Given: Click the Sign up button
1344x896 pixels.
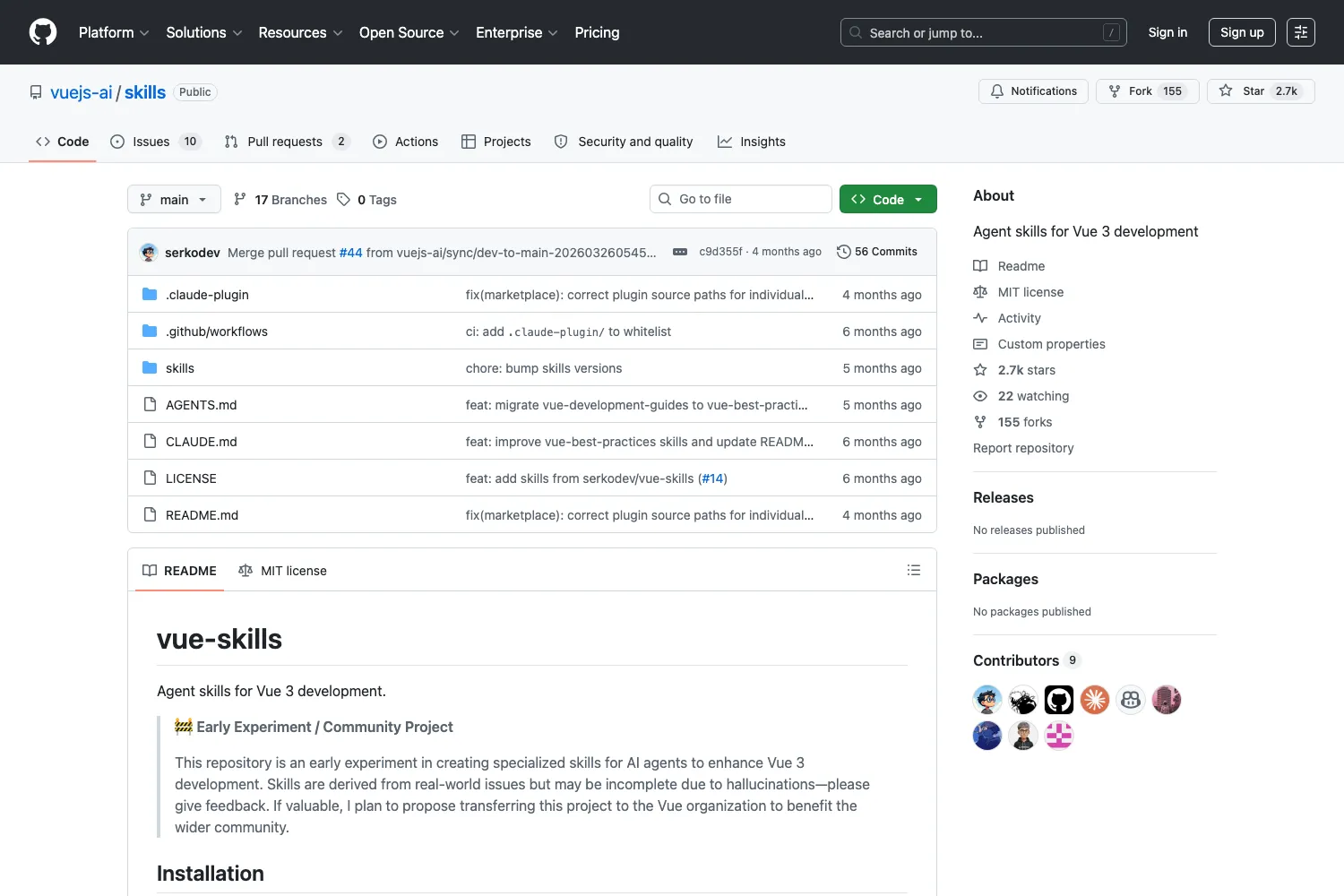Looking at the screenshot, I should pyautogui.click(x=1242, y=32).
